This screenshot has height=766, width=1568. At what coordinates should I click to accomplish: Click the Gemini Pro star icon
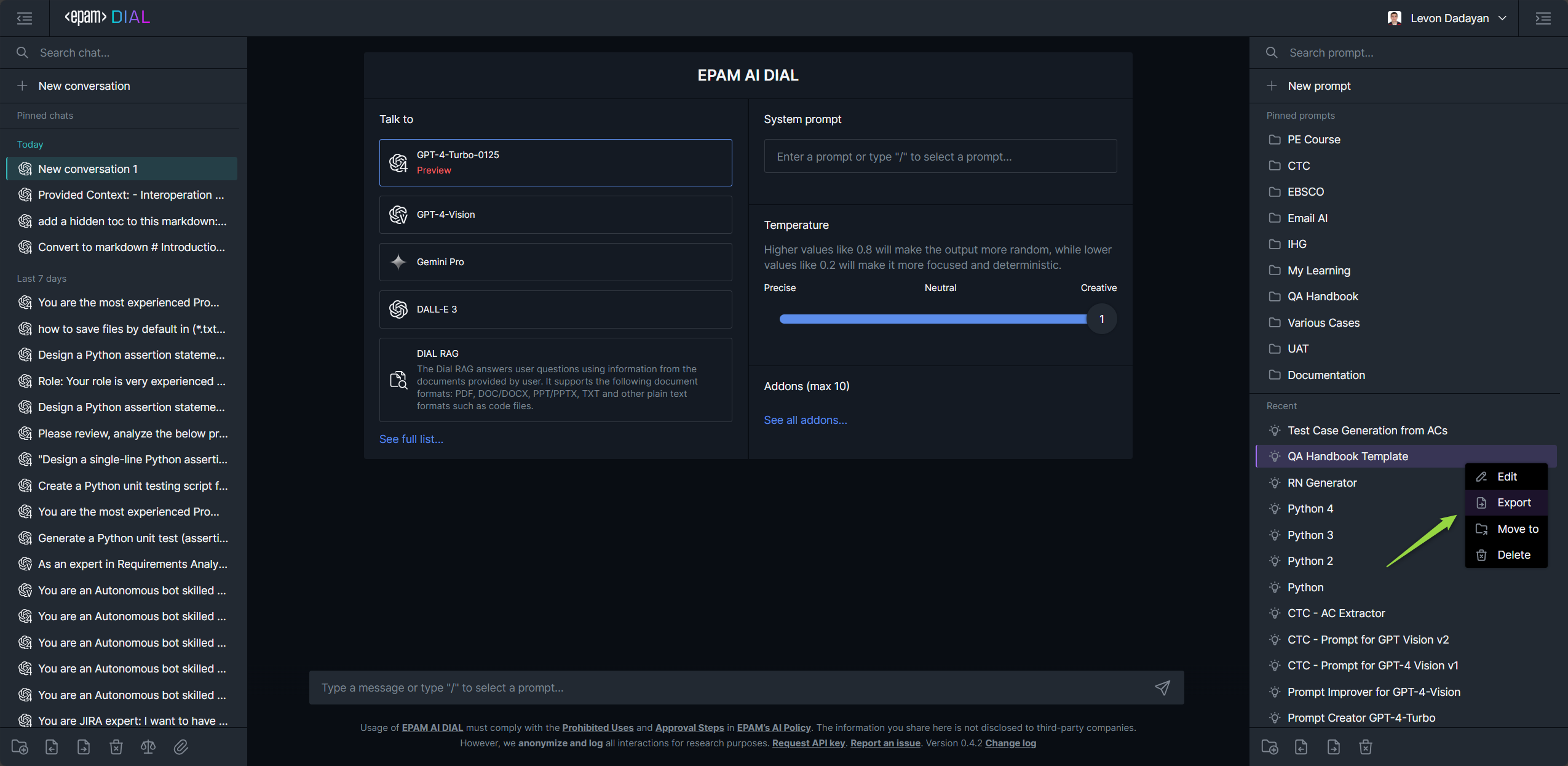pyautogui.click(x=398, y=262)
